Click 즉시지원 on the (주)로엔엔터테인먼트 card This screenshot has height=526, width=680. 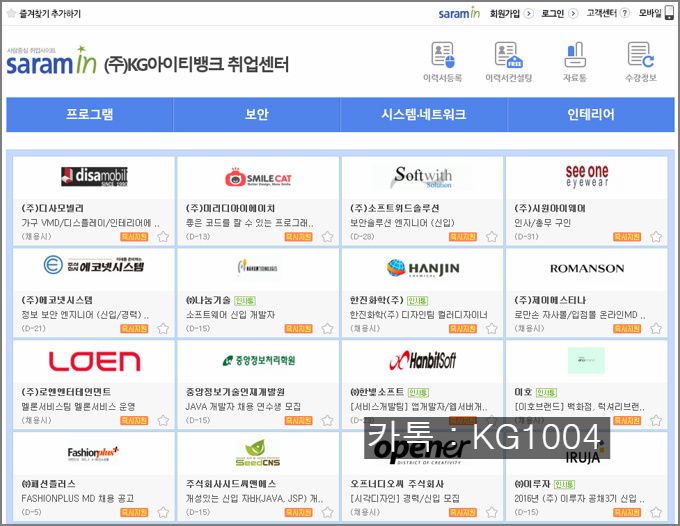(134, 421)
